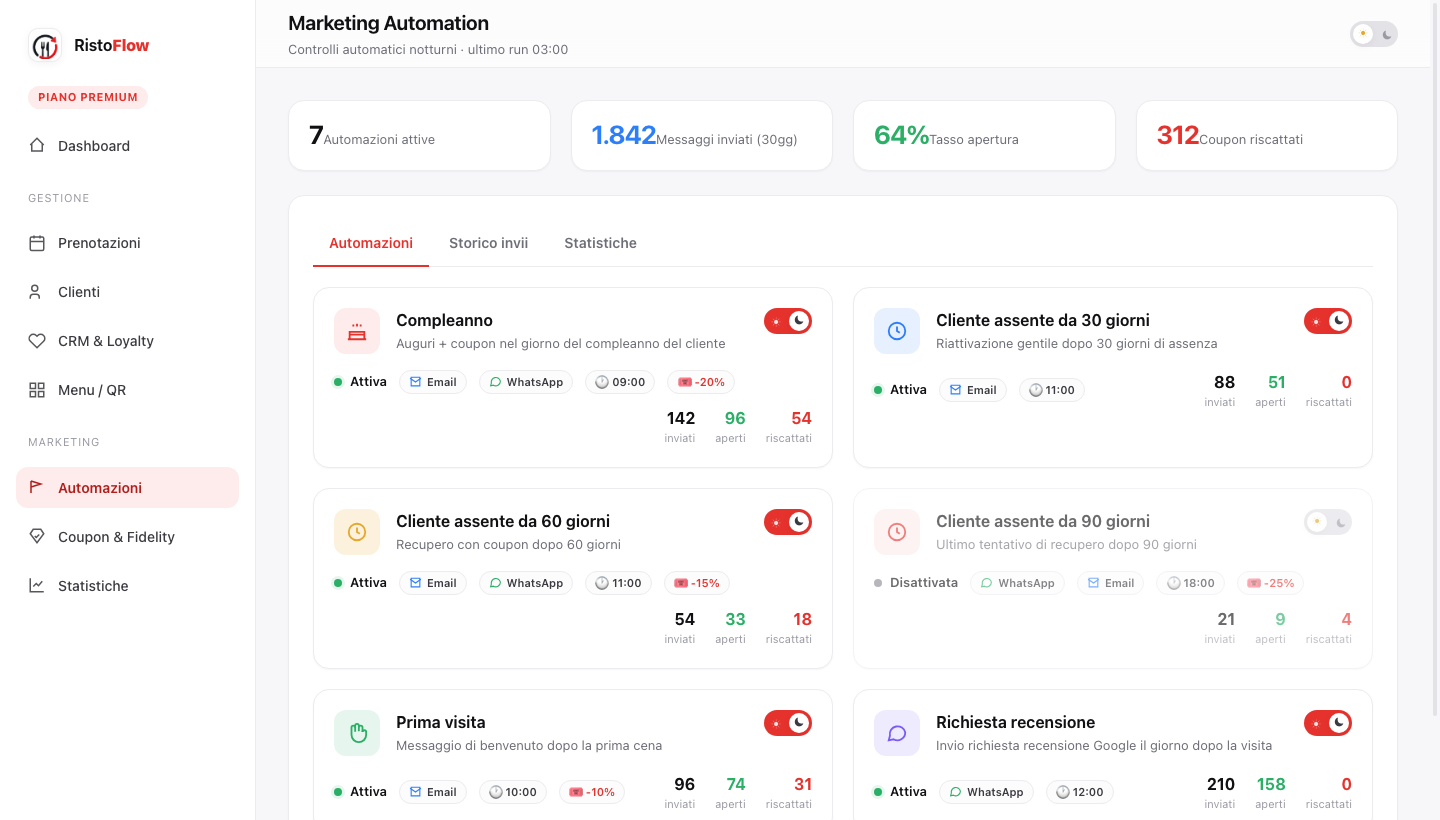Click the 11:00 chip in 30 giorni card

(1052, 390)
